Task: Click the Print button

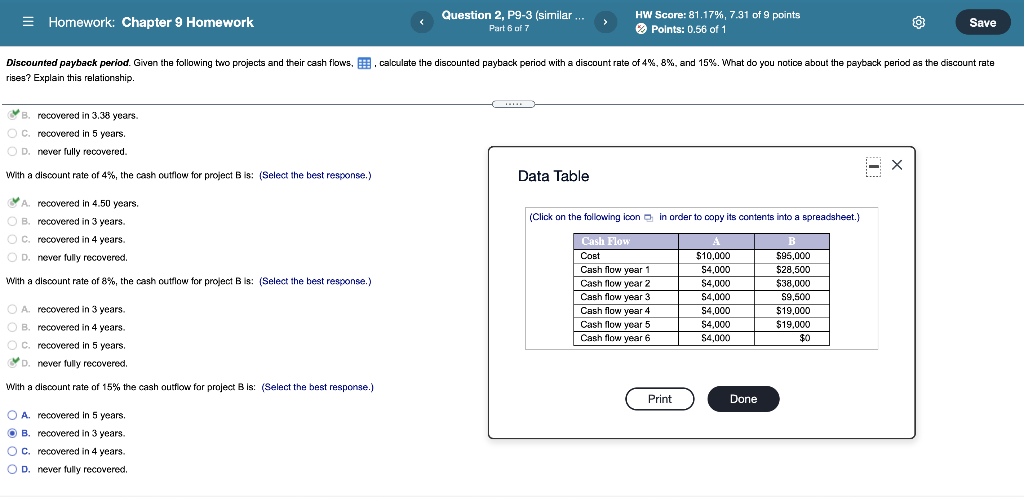Action: pos(660,399)
